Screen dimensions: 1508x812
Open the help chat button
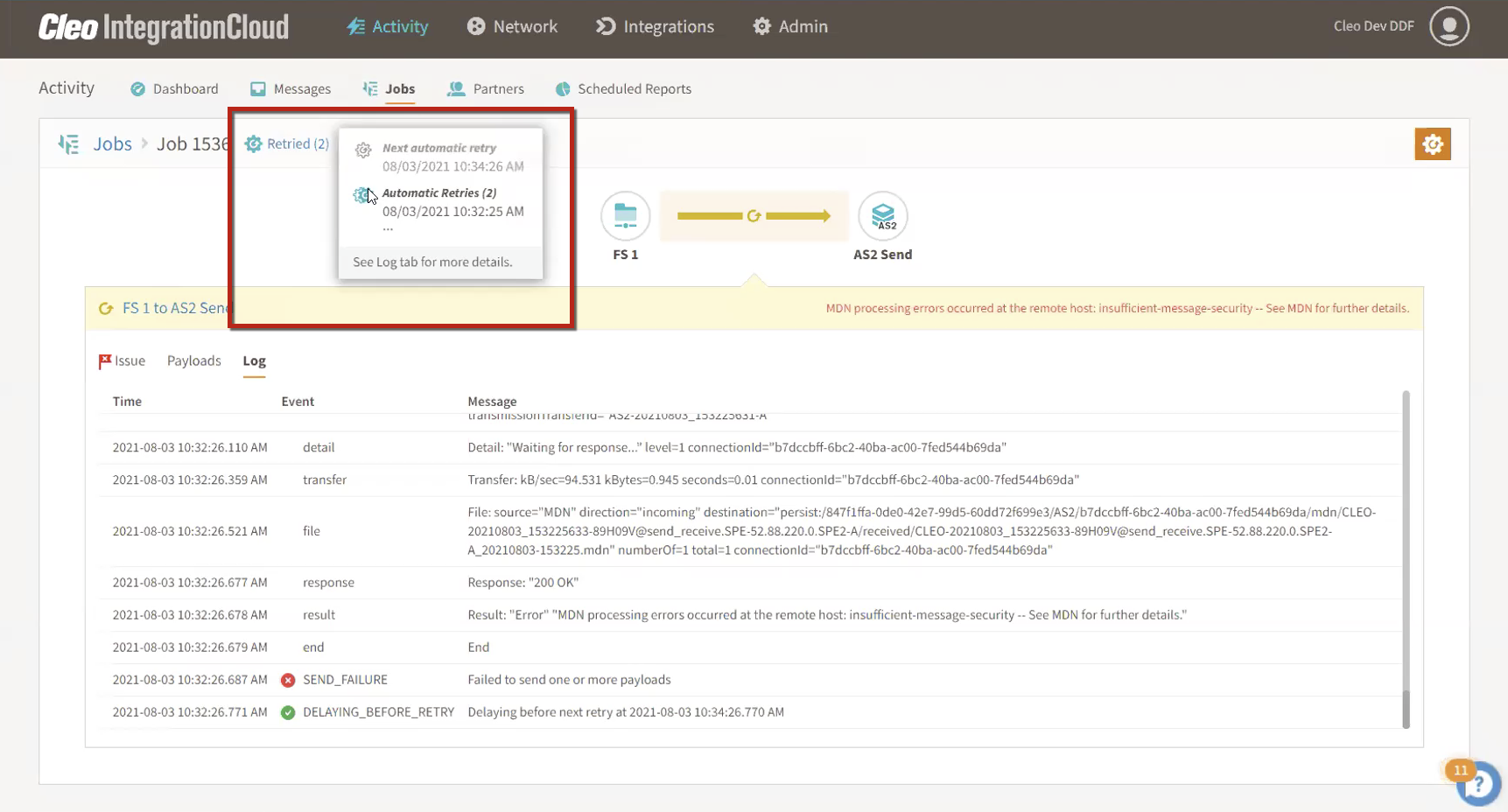1478,785
